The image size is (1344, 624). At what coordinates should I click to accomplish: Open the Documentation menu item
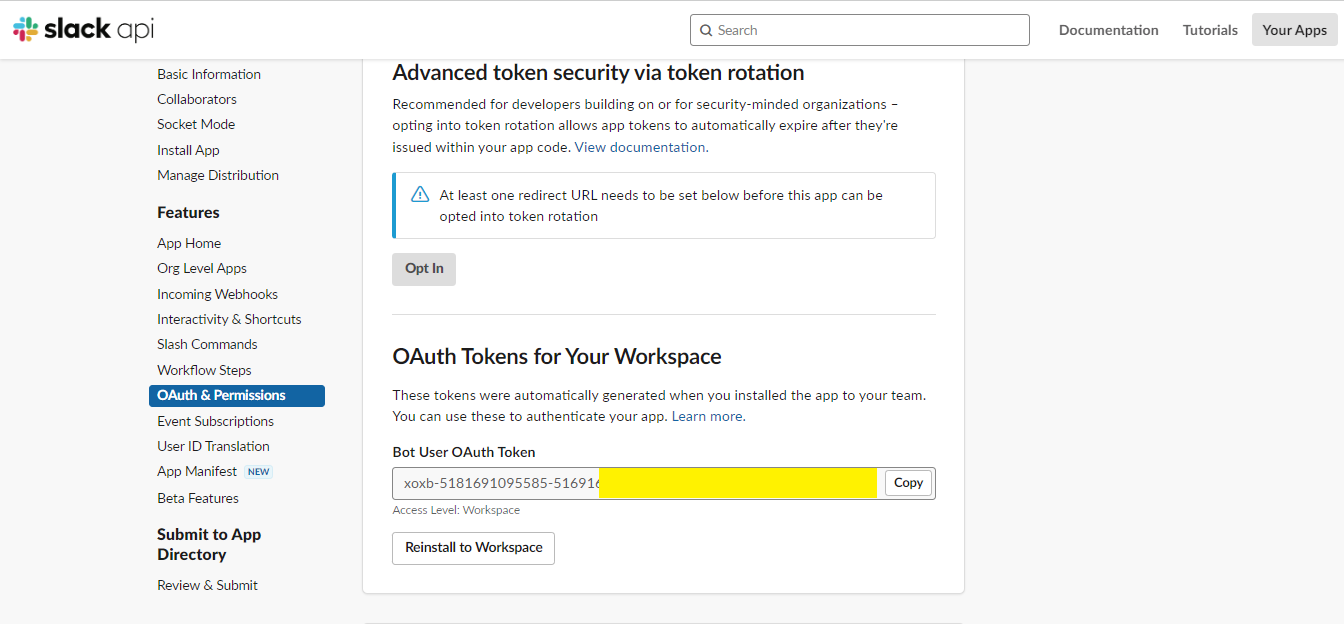(1109, 30)
